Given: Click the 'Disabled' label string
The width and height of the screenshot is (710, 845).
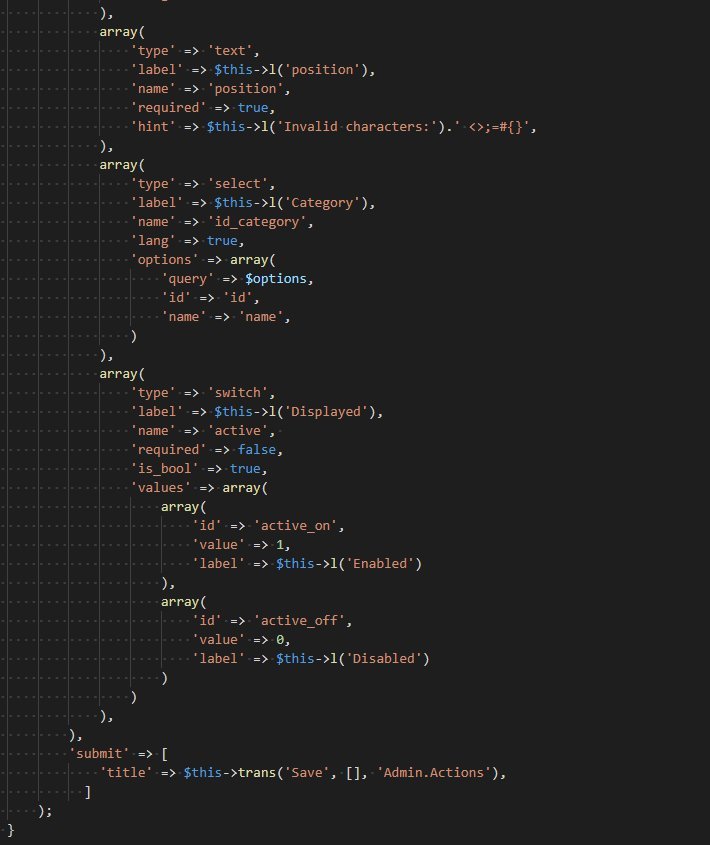Looking at the screenshot, I should click(x=384, y=659).
